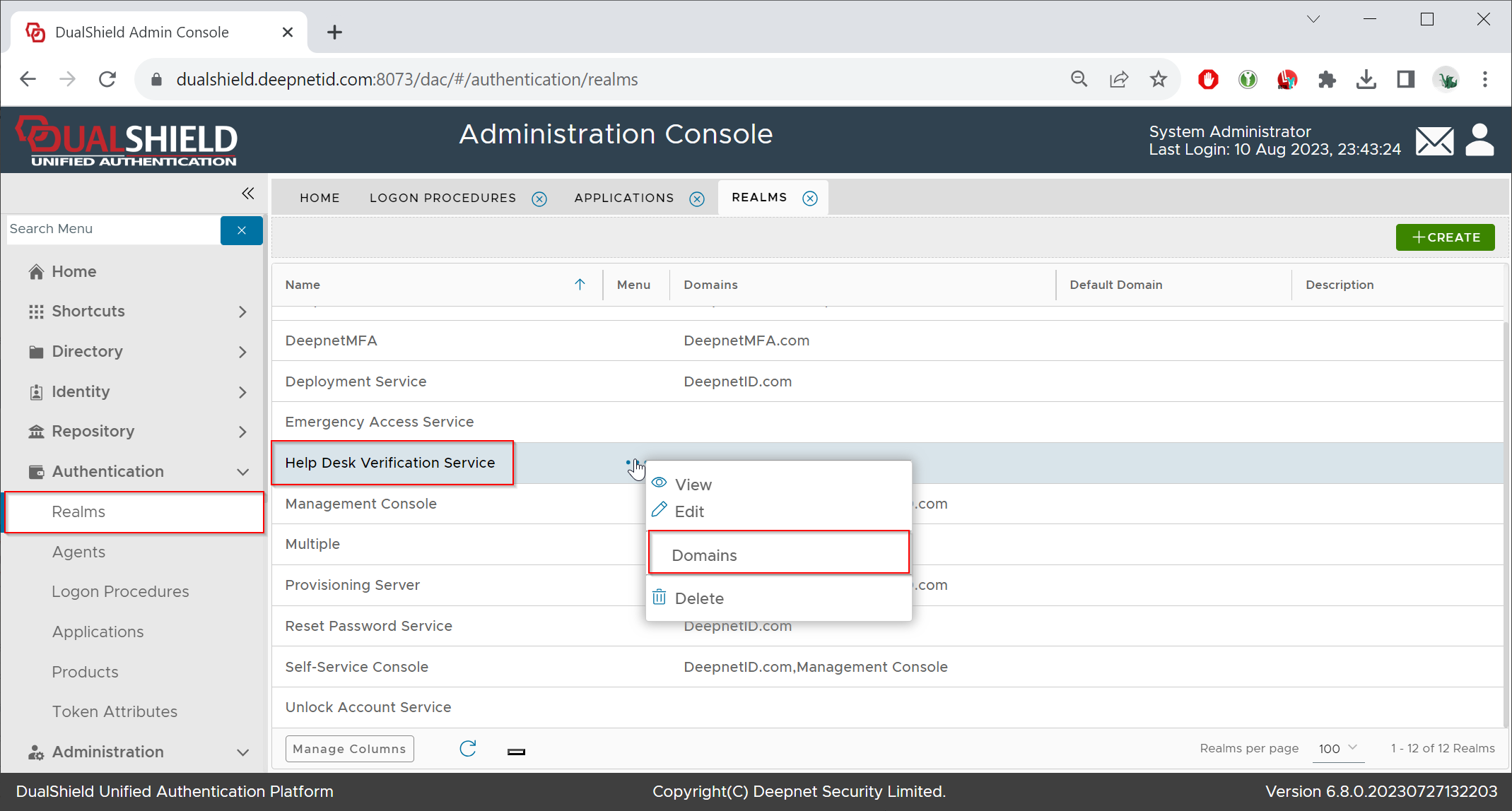Clear the Search Menu with X button

[x=241, y=230]
